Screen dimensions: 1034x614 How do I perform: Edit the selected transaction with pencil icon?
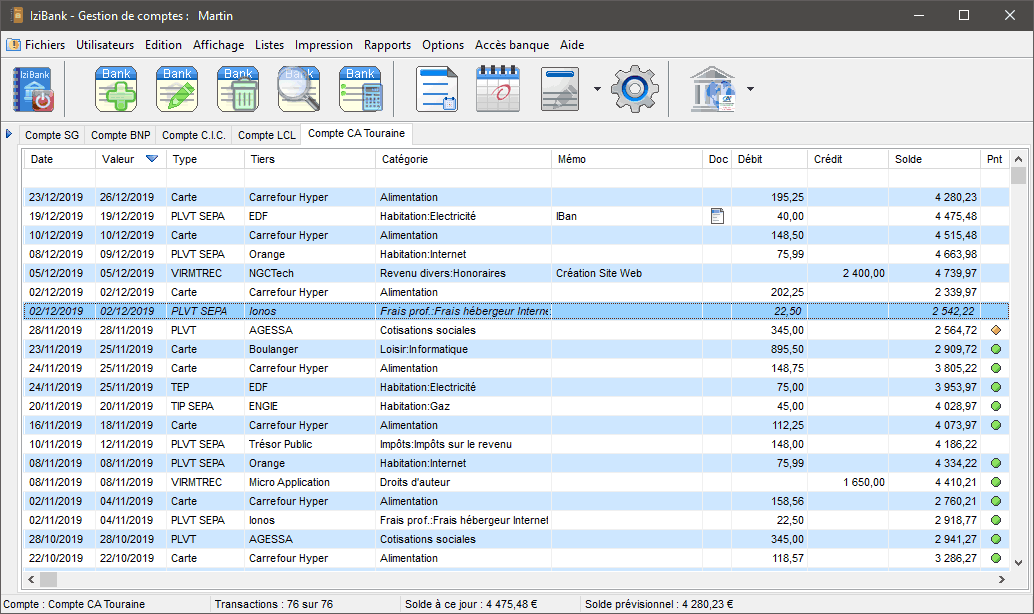pos(177,89)
